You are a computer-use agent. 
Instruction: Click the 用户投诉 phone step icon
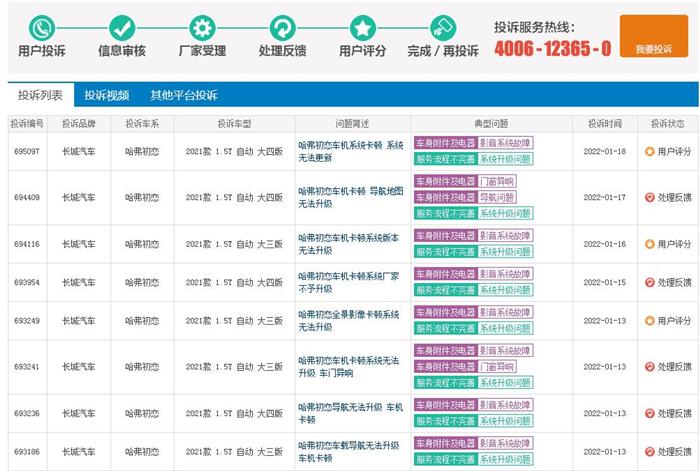click(x=42, y=28)
